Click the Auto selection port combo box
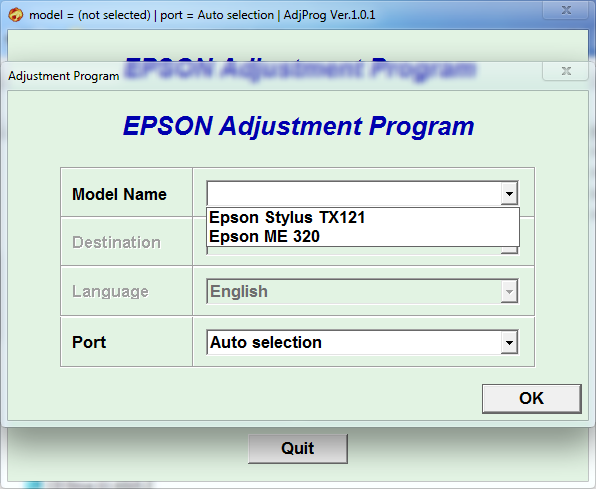 [x=362, y=342]
